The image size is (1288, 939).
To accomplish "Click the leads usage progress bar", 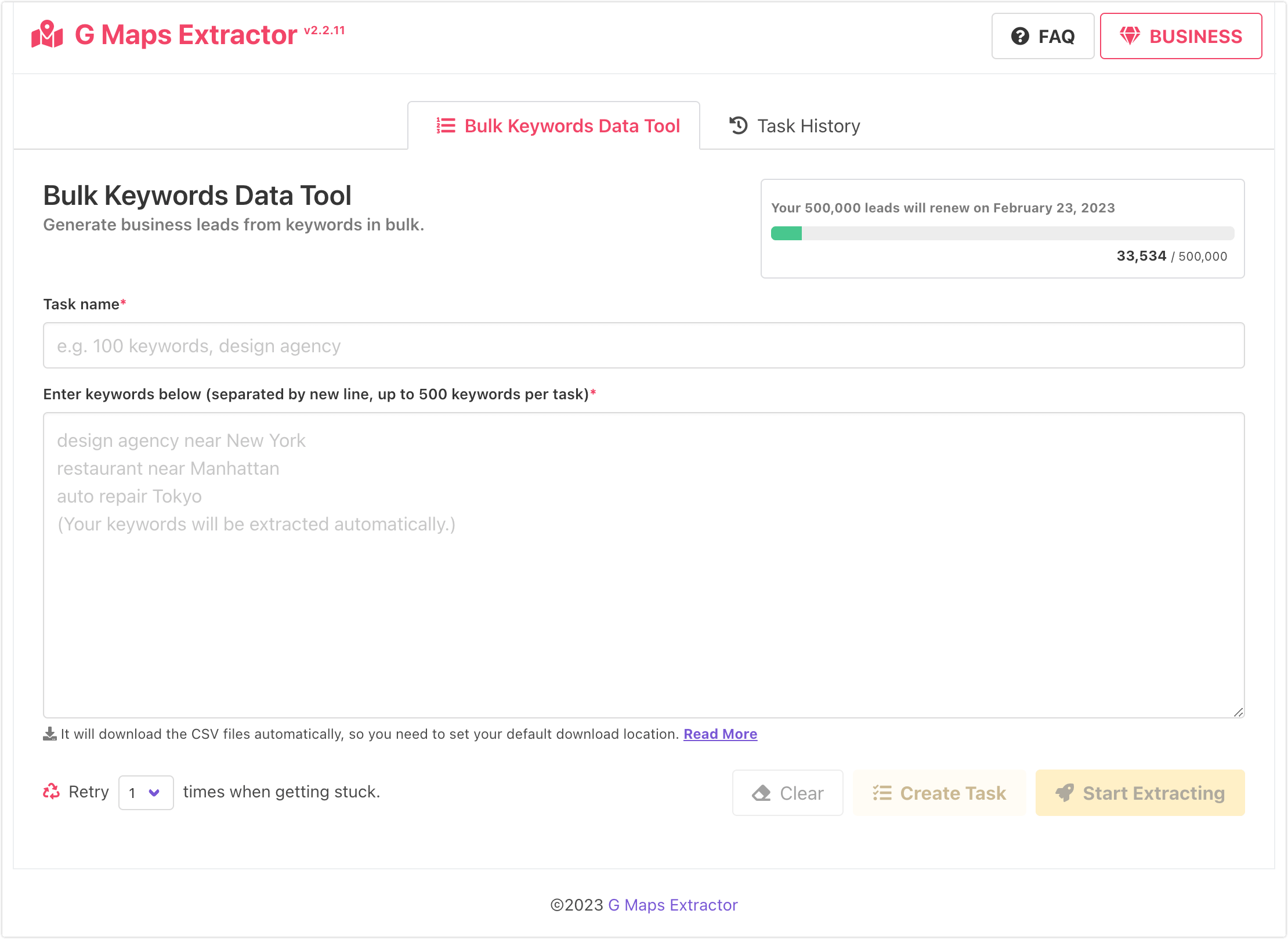I will tap(1003, 233).
